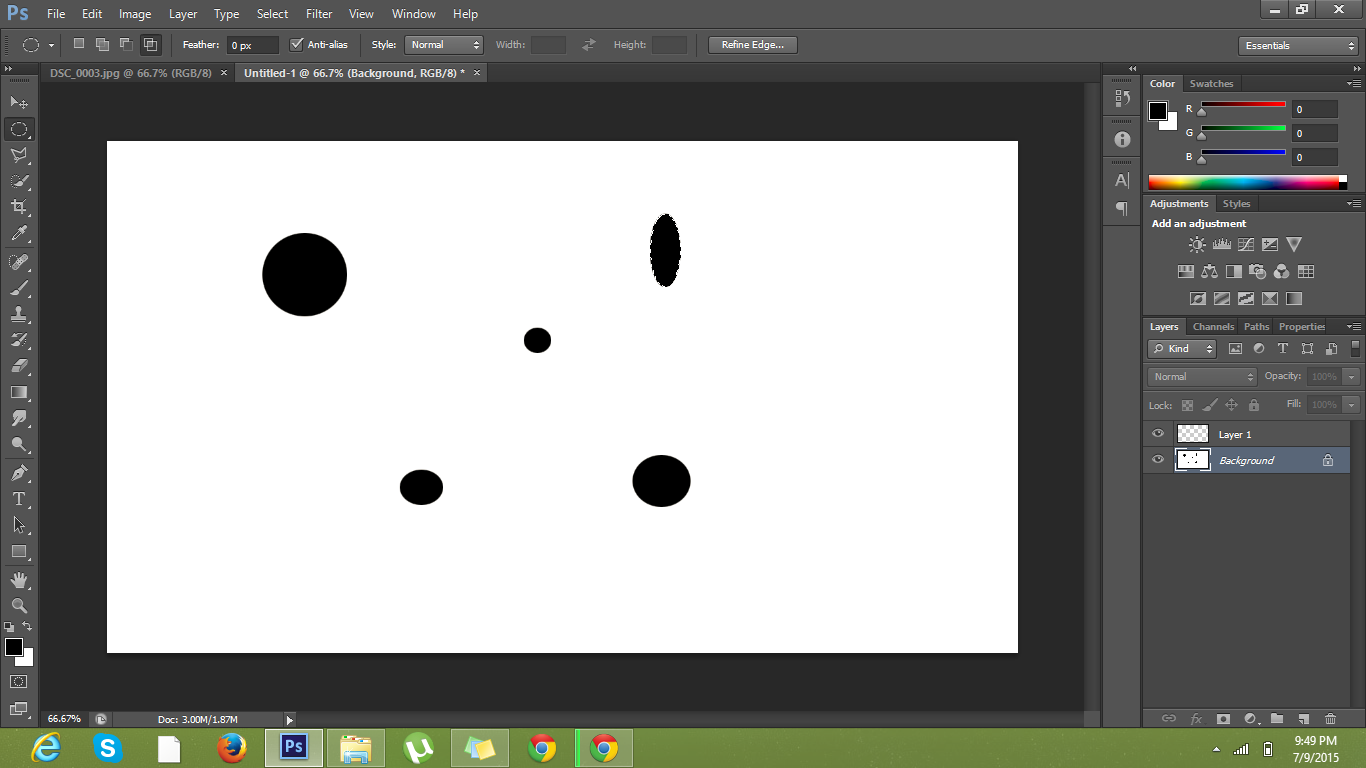Select the Gradient tool

(x=19, y=392)
